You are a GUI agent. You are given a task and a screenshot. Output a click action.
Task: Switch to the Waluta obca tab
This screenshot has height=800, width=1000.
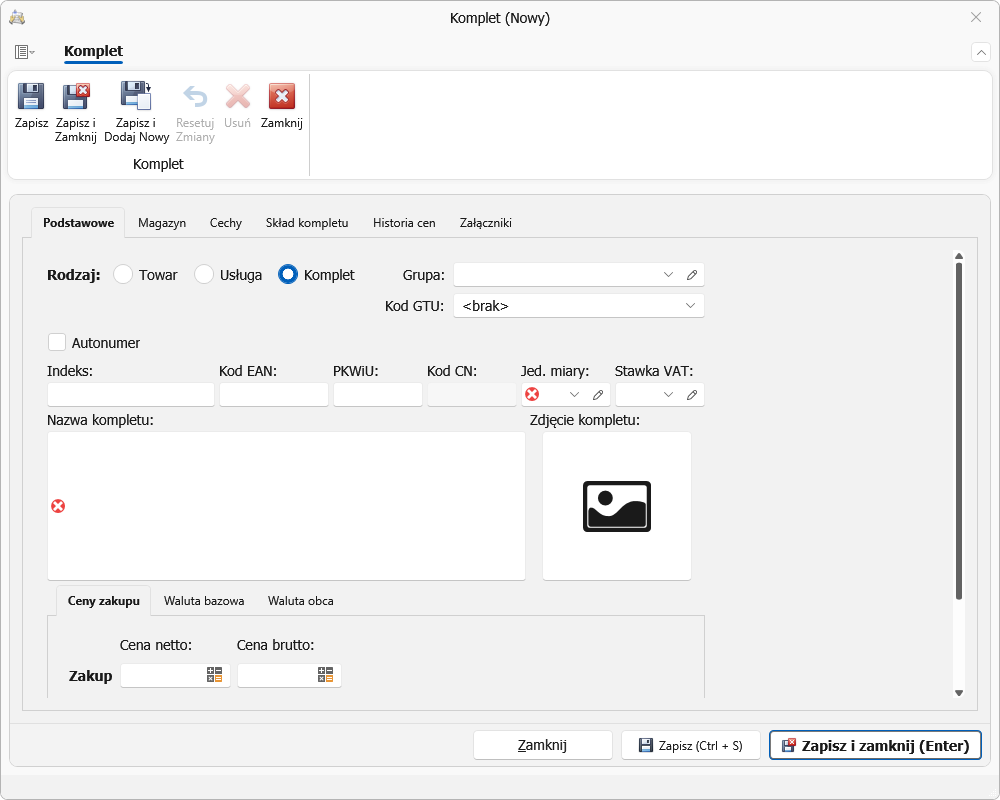tap(300, 601)
